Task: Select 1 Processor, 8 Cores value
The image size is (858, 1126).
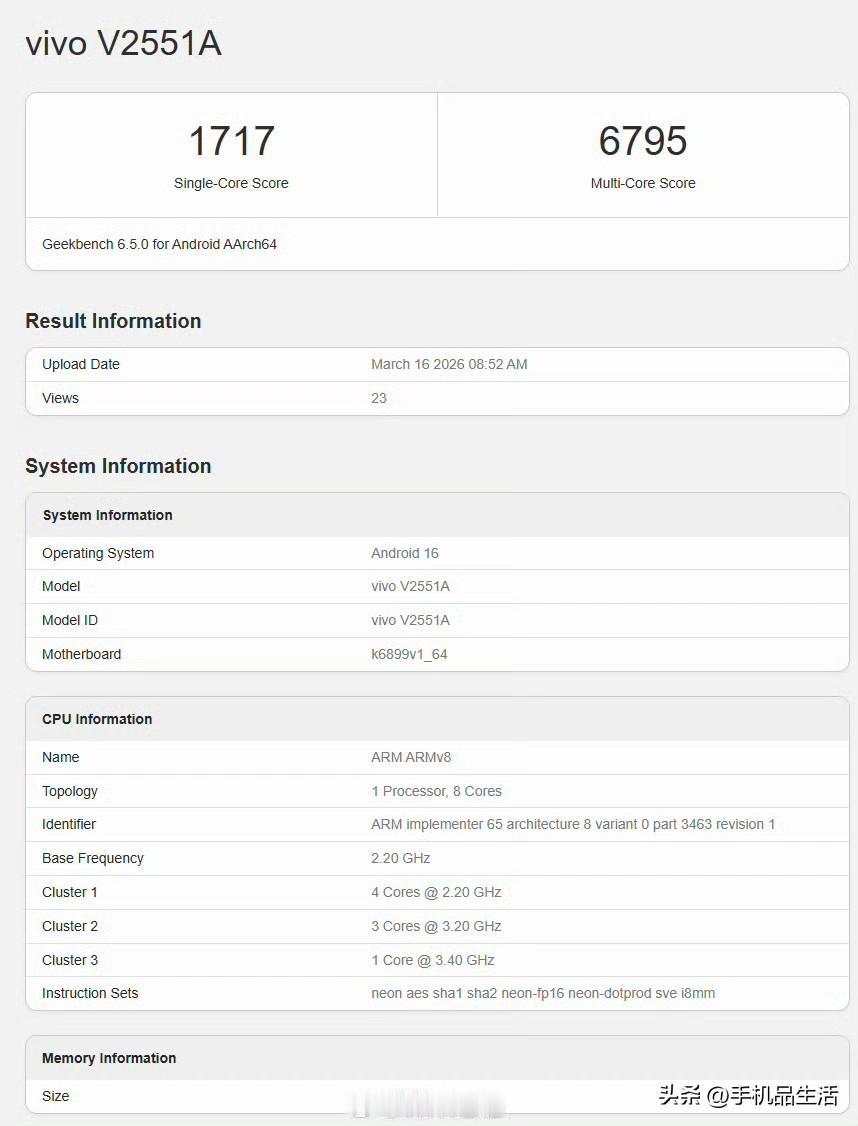Action: pos(437,791)
